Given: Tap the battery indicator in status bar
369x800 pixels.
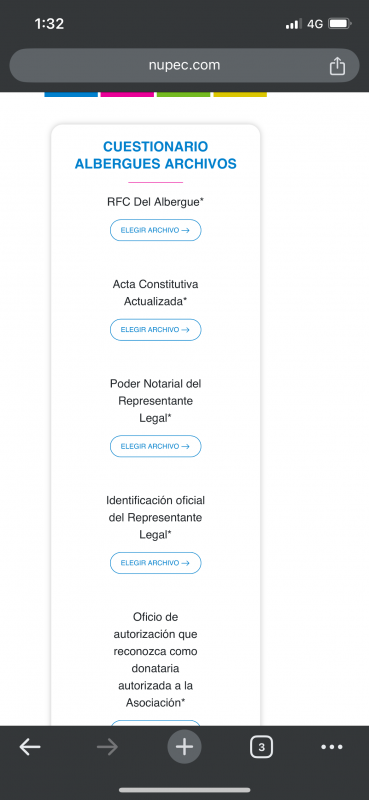Looking at the screenshot, I should coord(340,24).
